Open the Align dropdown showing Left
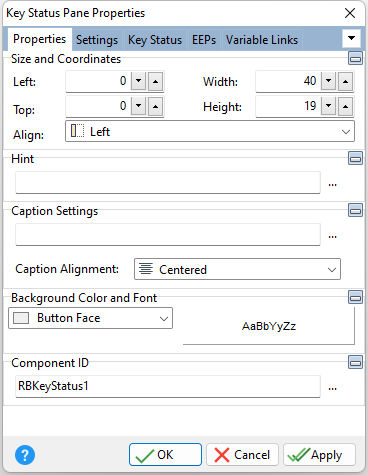 click(x=210, y=132)
